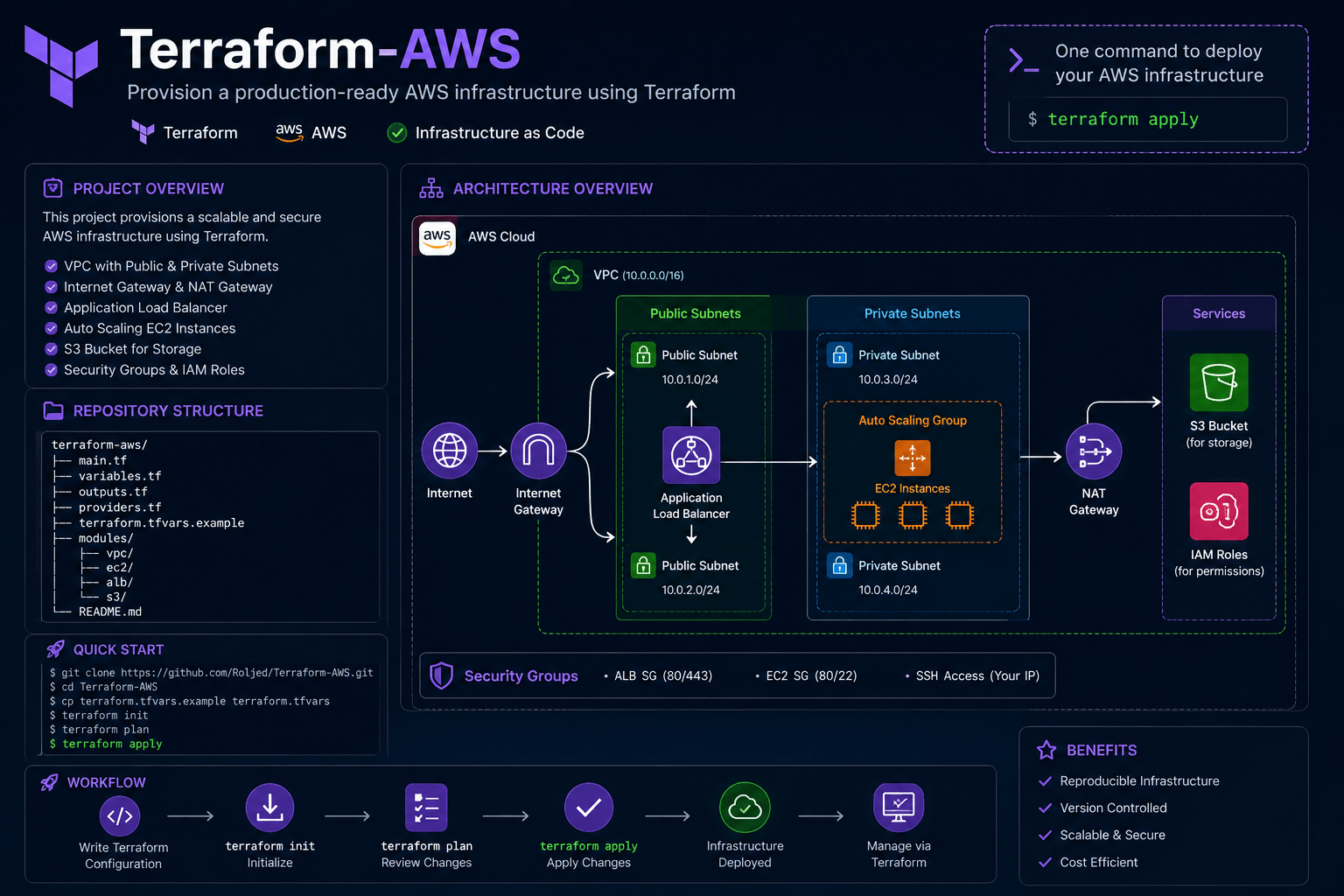This screenshot has width=1344, height=896.
Task: Click the VPC (10.0.0.0/16) label
Action: pyautogui.click(x=639, y=275)
